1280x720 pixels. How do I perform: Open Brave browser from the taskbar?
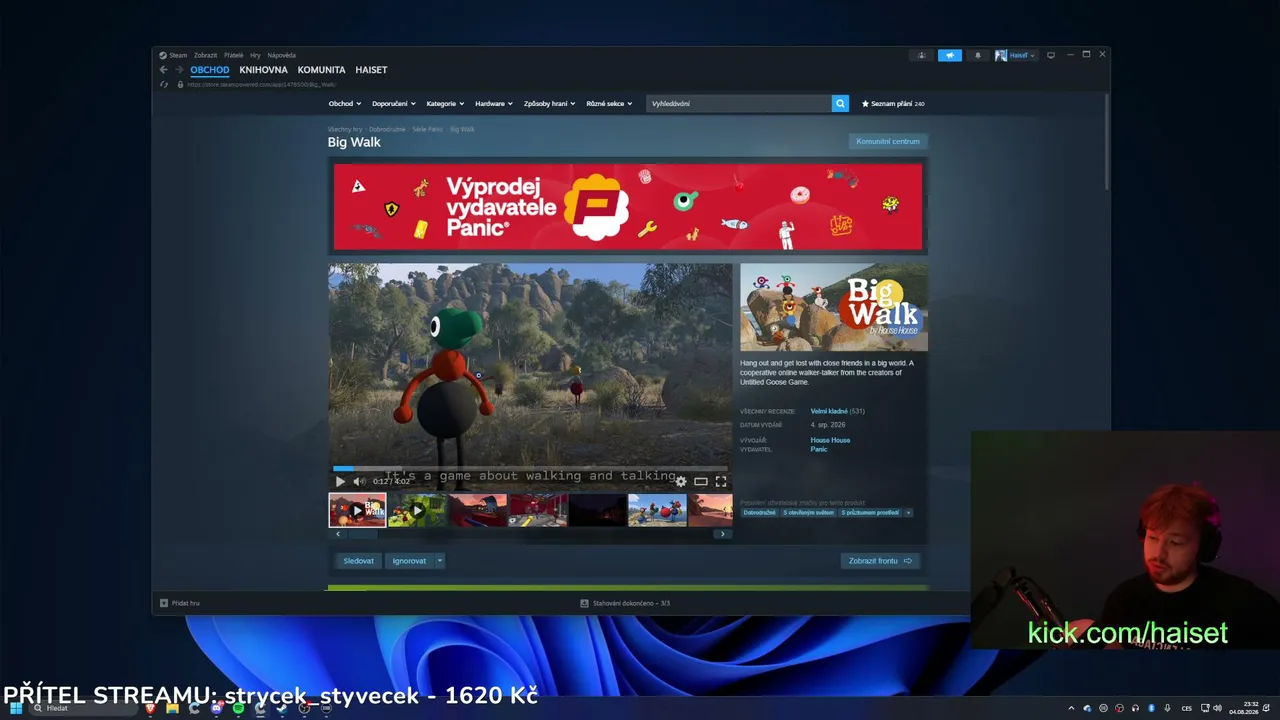tap(150, 708)
